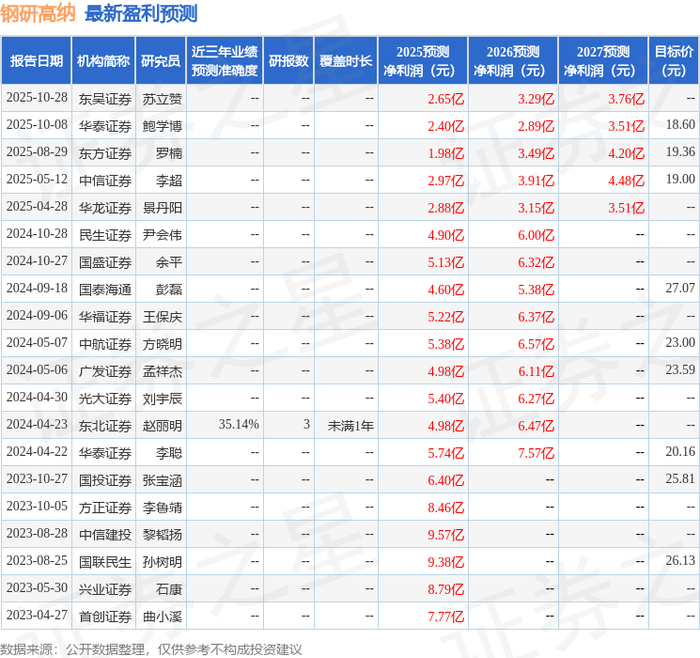Click the 近三年业绩预测准确度 column header

coord(225,61)
